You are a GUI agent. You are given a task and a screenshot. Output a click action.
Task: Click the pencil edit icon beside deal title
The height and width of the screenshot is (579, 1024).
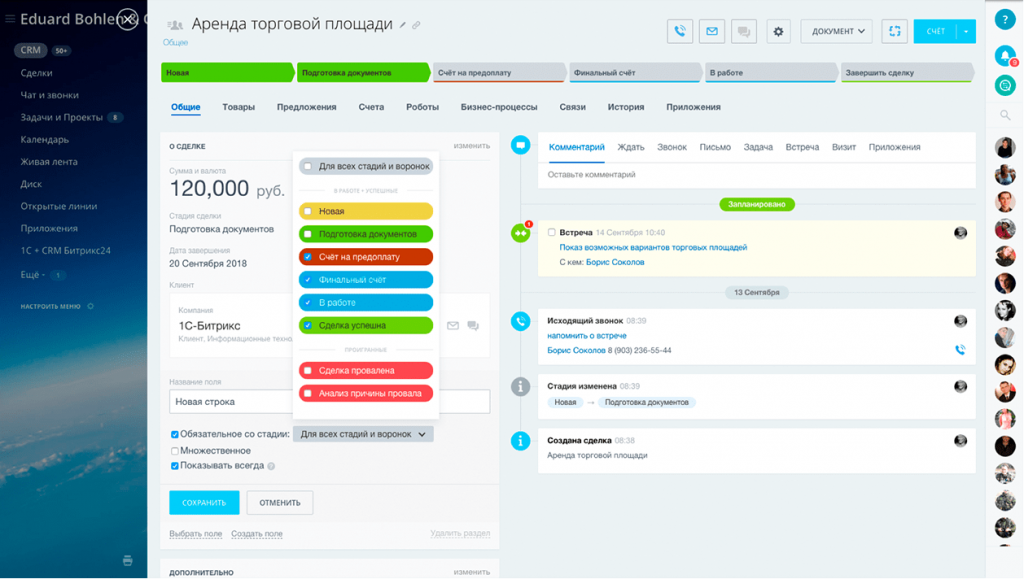403,25
